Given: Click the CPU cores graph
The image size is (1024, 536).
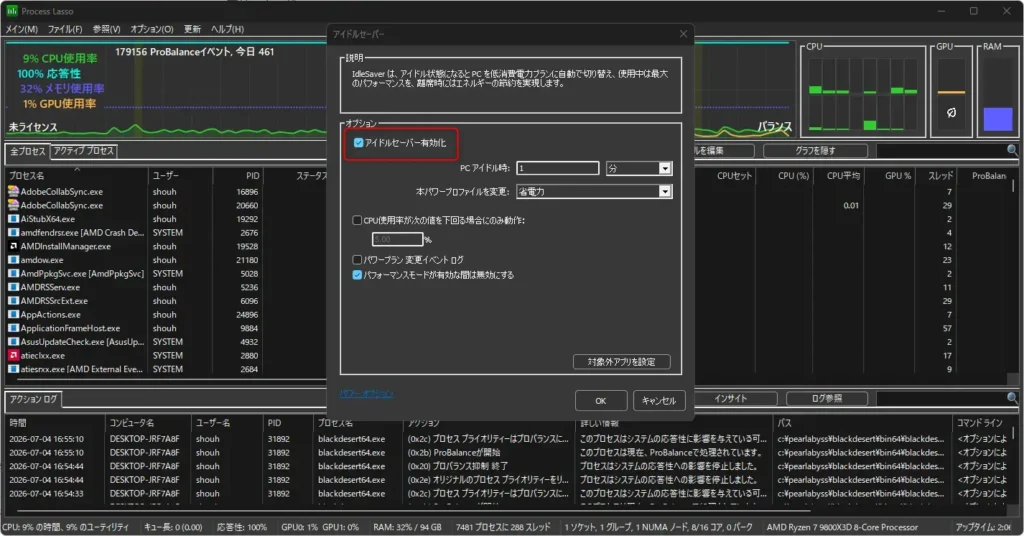Looking at the screenshot, I should (863, 93).
